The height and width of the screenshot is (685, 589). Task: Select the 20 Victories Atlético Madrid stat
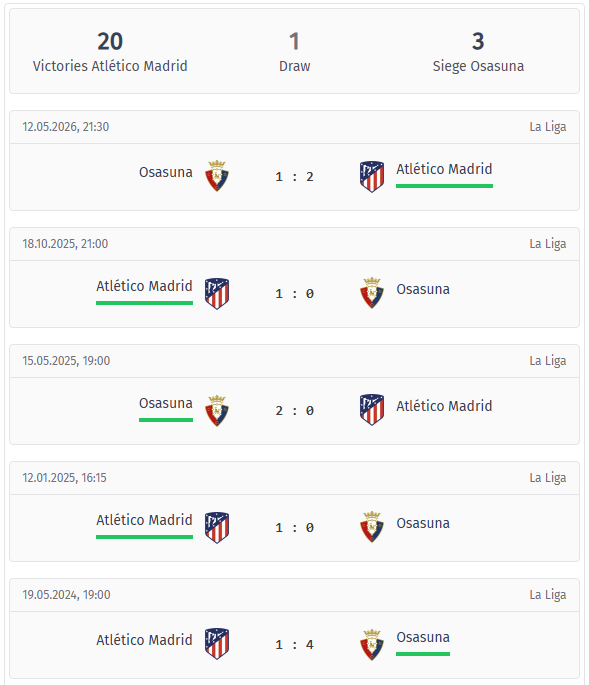point(110,52)
